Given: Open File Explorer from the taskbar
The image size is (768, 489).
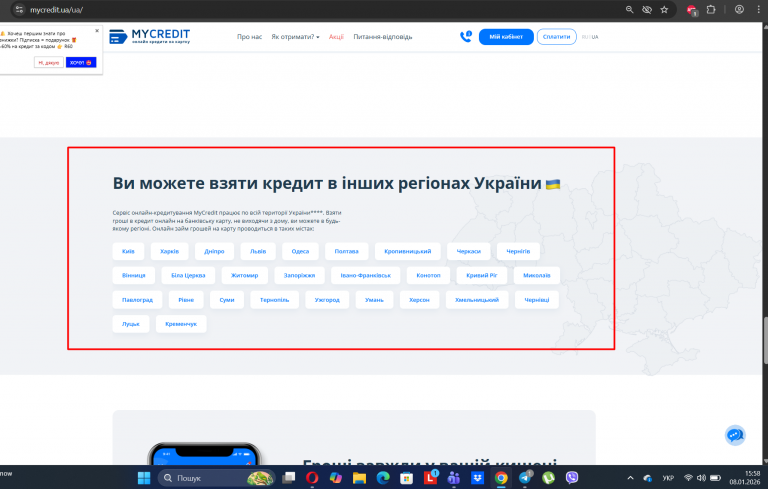Looking at the screenshot, I should click(359, 478).
